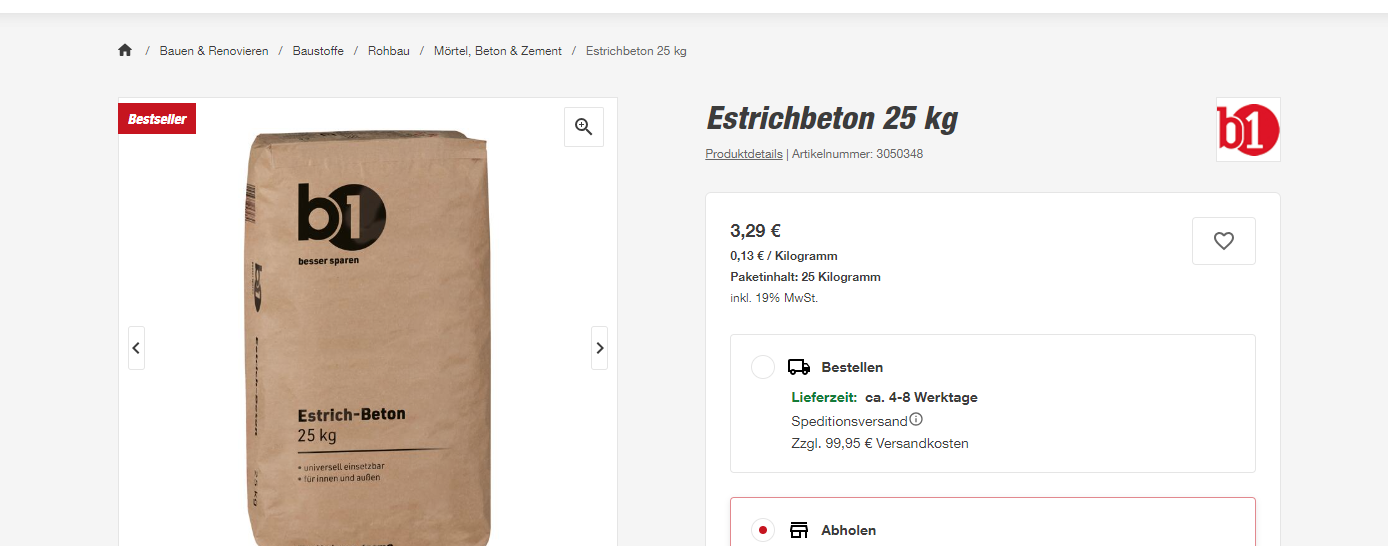Click the Estrichbeton product bag image
The width and height of the screenshot is (1388, 546).
pyautogui.click(x=368, y=340)
